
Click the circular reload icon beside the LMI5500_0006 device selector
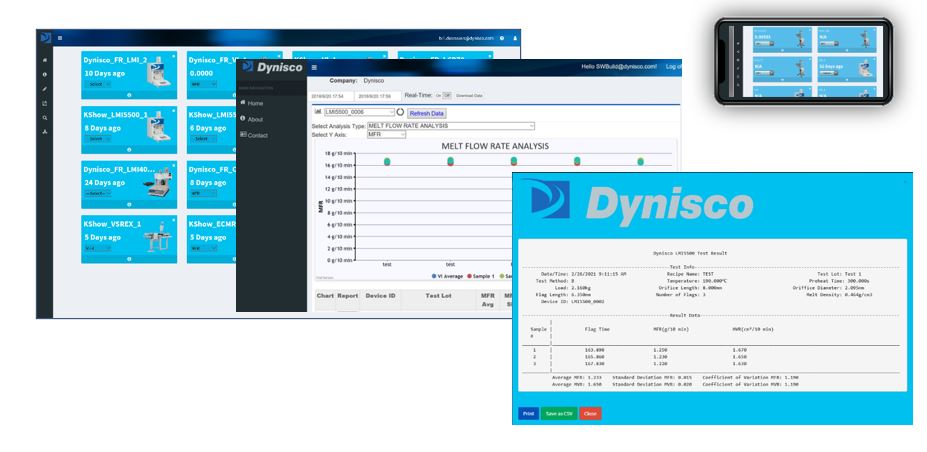pos(400,112)
